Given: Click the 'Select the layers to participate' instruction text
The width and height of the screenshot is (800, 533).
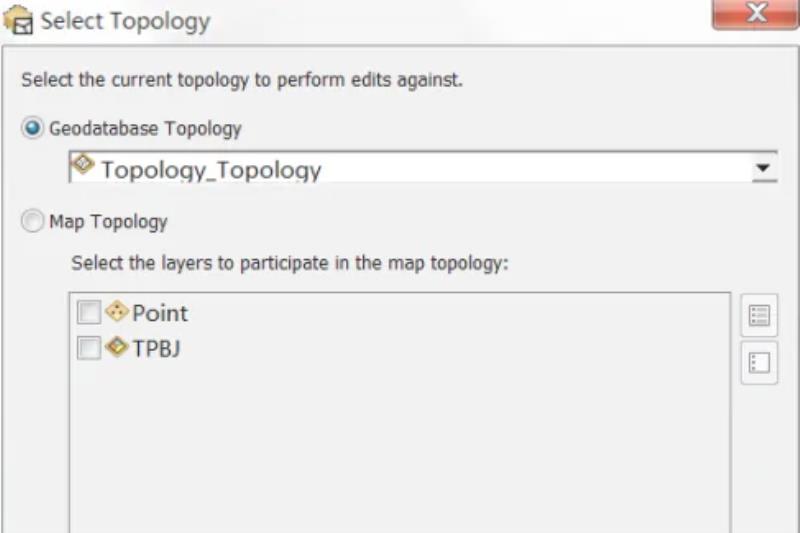Looking at the screenshot, I should coord(290,264).
